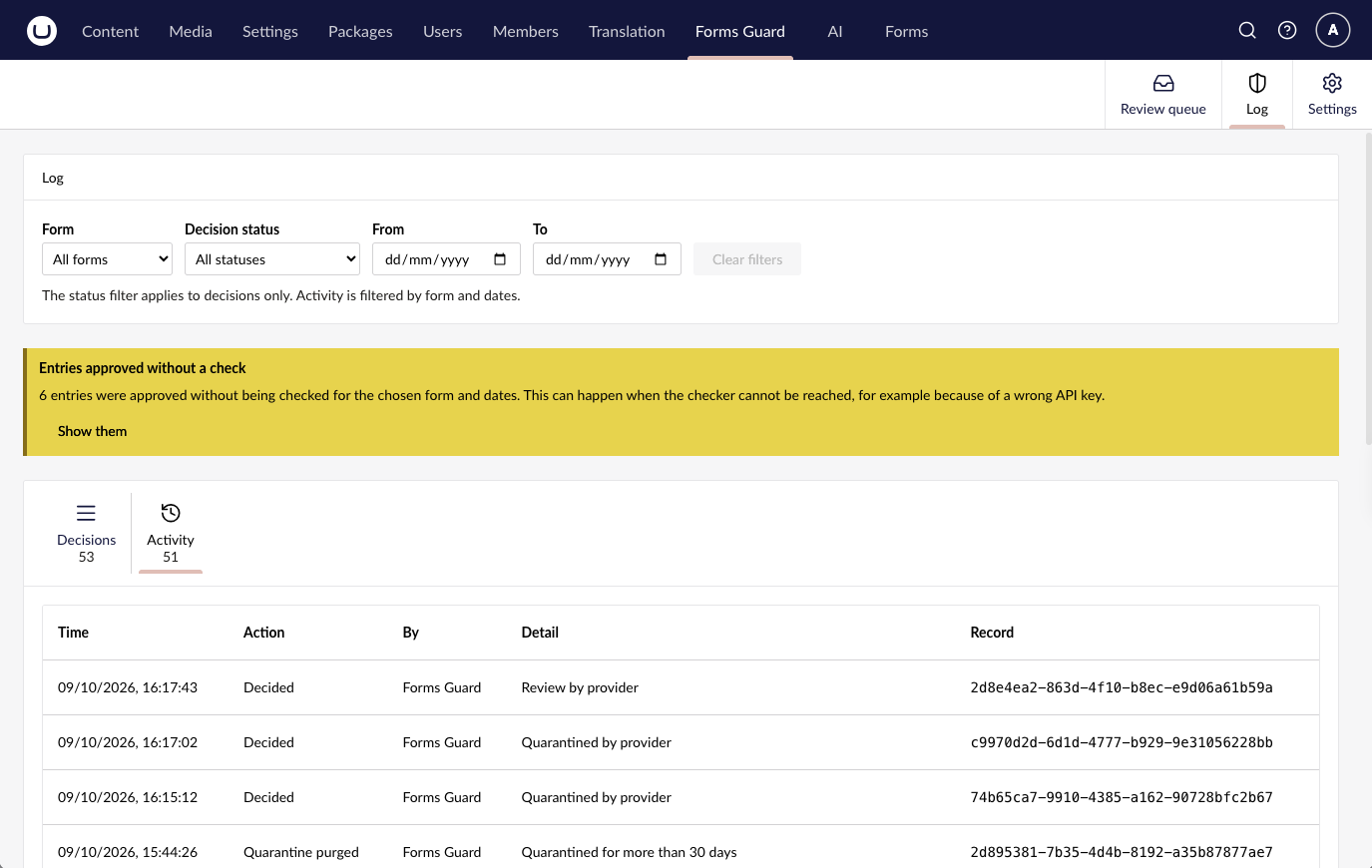Open the search magnifier icon
The height and width of the screenshot is (868, 1372).
pyautogui.click(x=1247, y=30)
